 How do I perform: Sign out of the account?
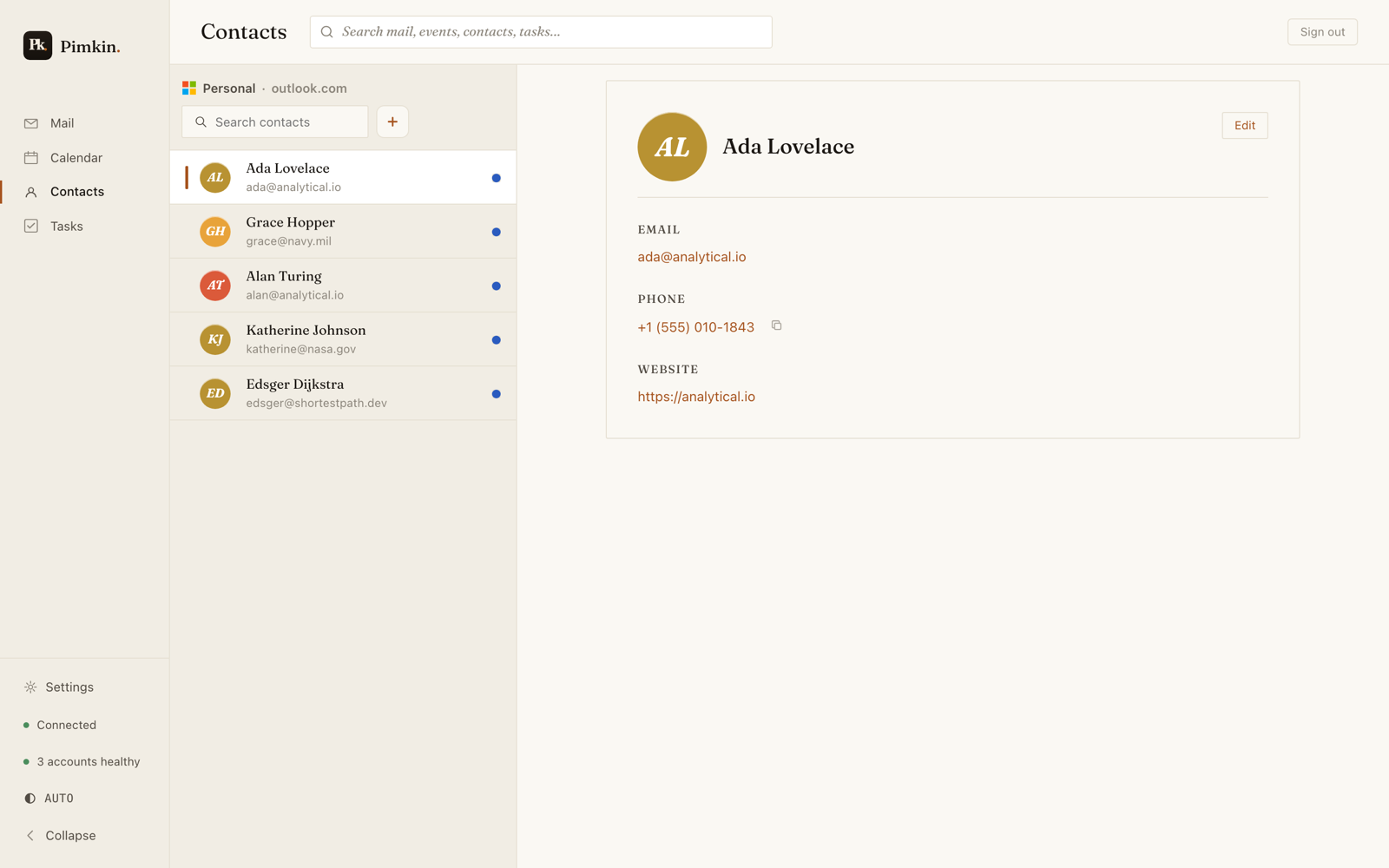point(1322,32)
